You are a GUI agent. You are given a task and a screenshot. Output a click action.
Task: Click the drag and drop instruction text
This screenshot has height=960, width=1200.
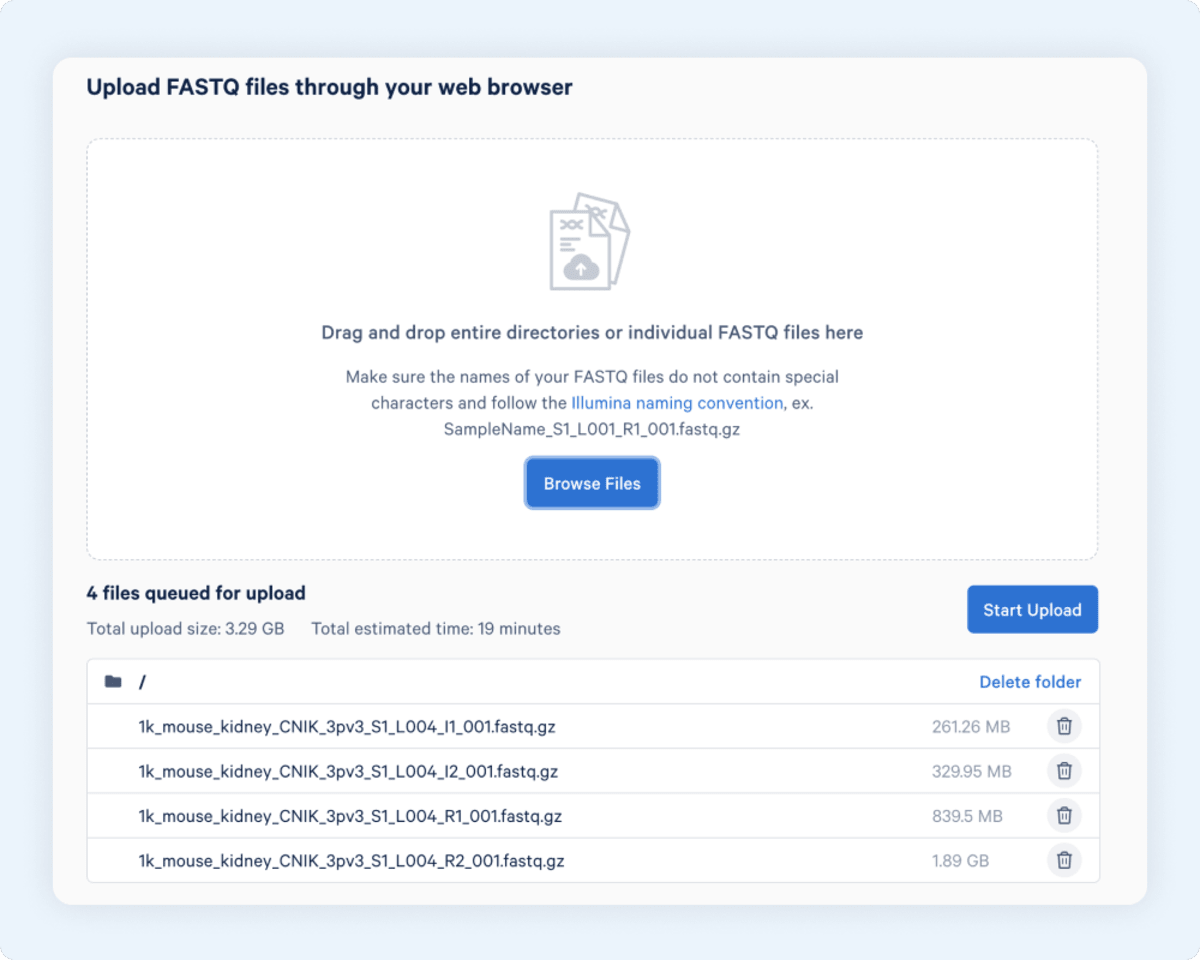pyautogui.click(x=592, y=333)
